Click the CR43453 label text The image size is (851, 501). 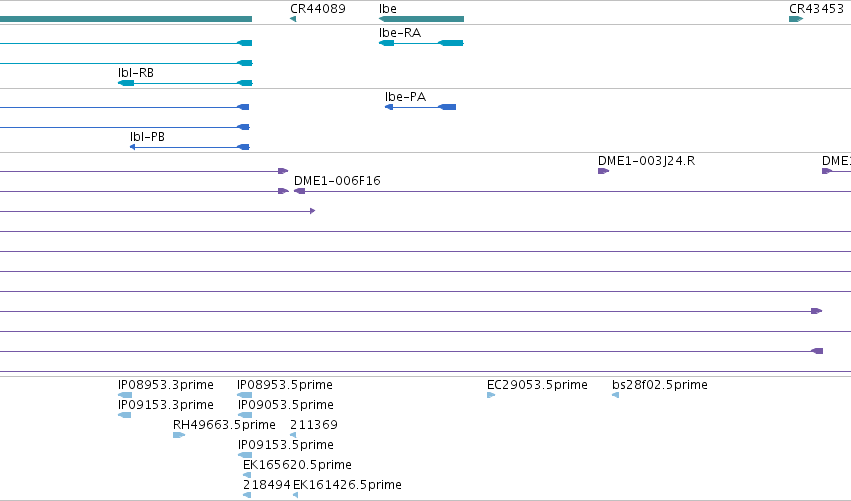pyautogui.click(x=816, y=9)
